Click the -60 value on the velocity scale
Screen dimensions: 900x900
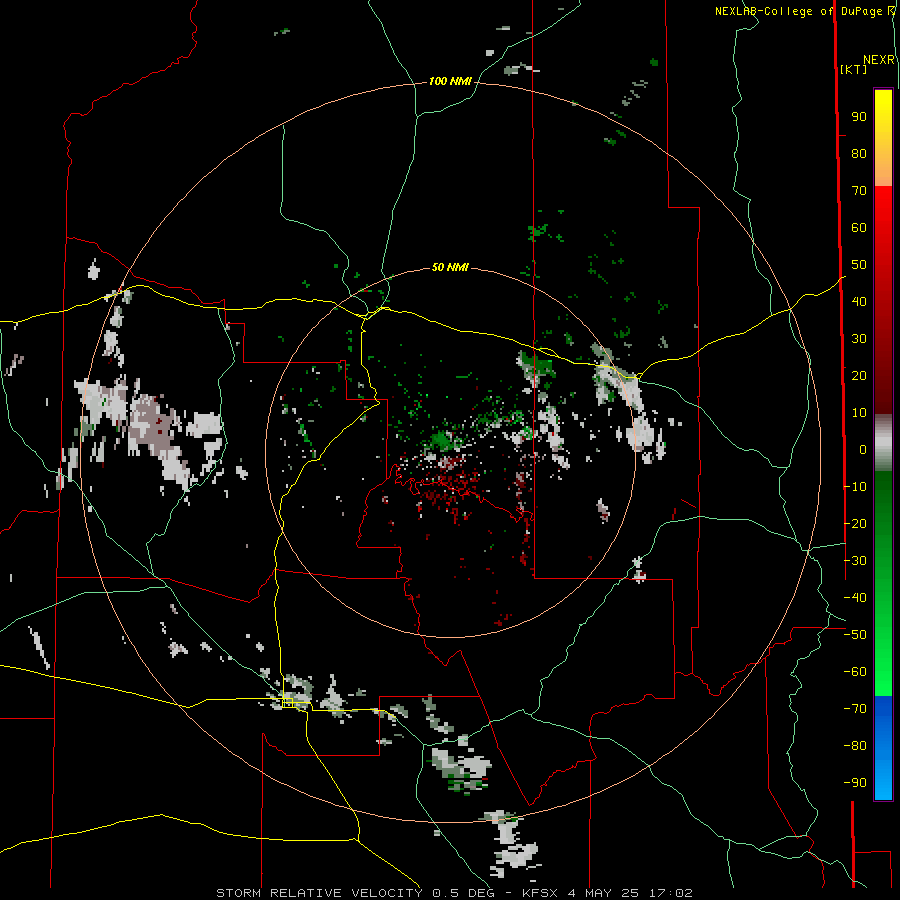pos(855,672)
